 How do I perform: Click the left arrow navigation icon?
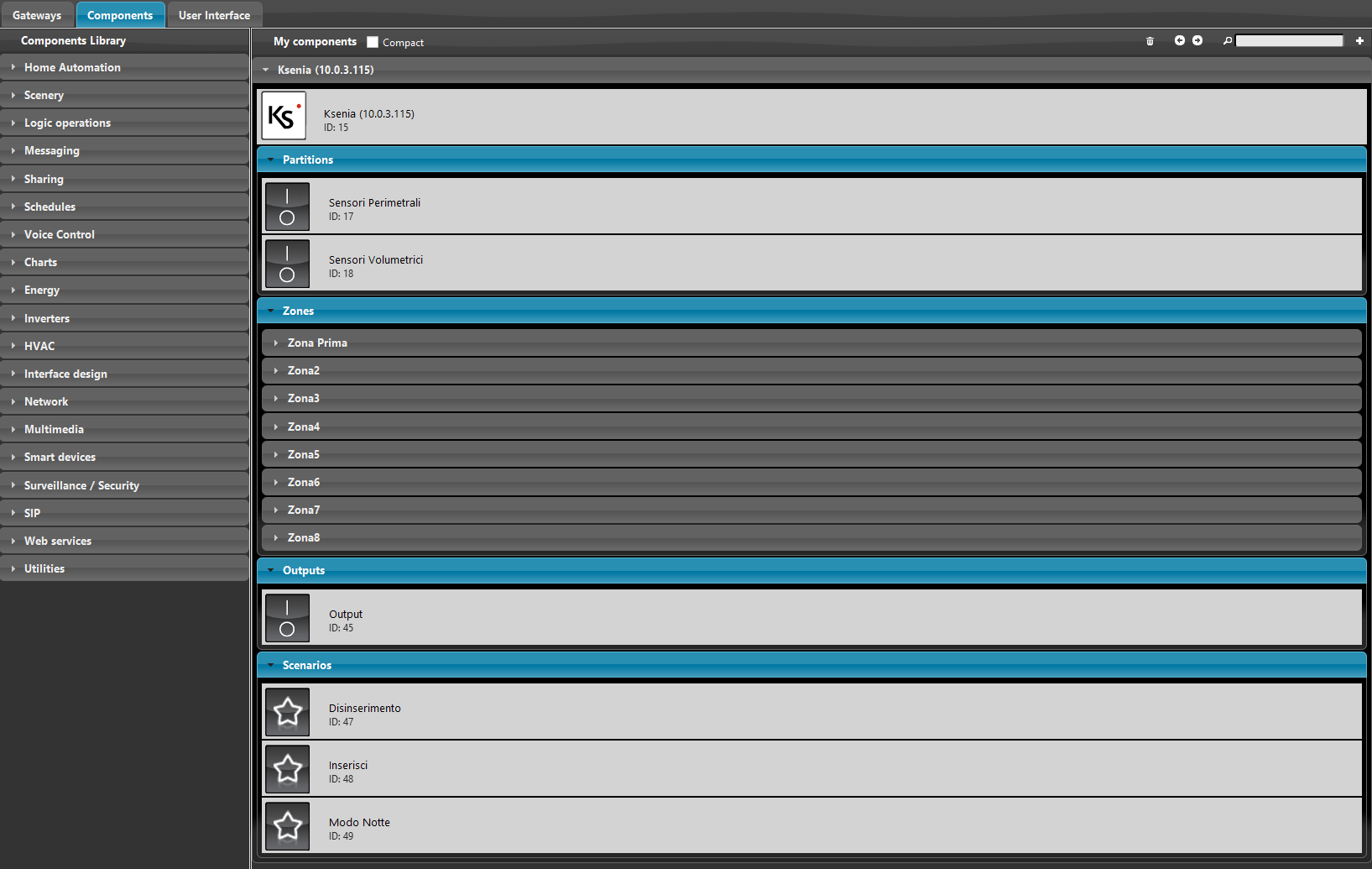coord(1180,40)
